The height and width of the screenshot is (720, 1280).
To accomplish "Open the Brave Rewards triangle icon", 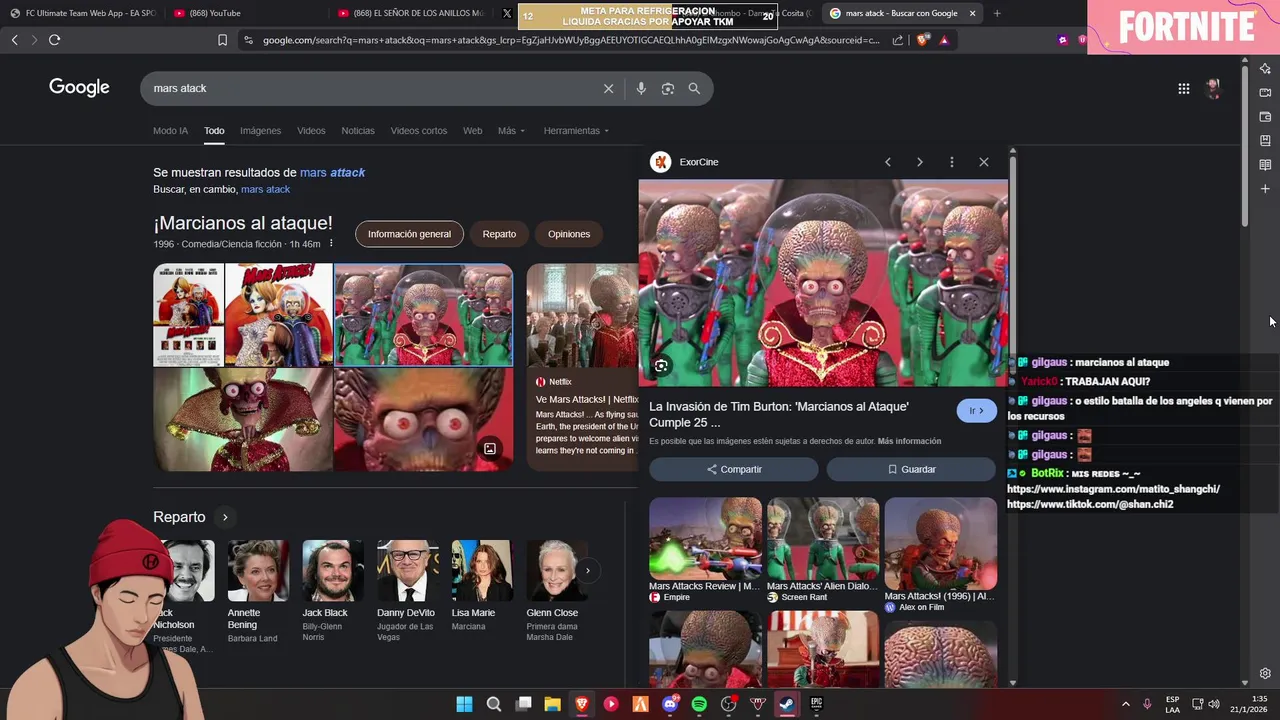I will click(944, 40).
